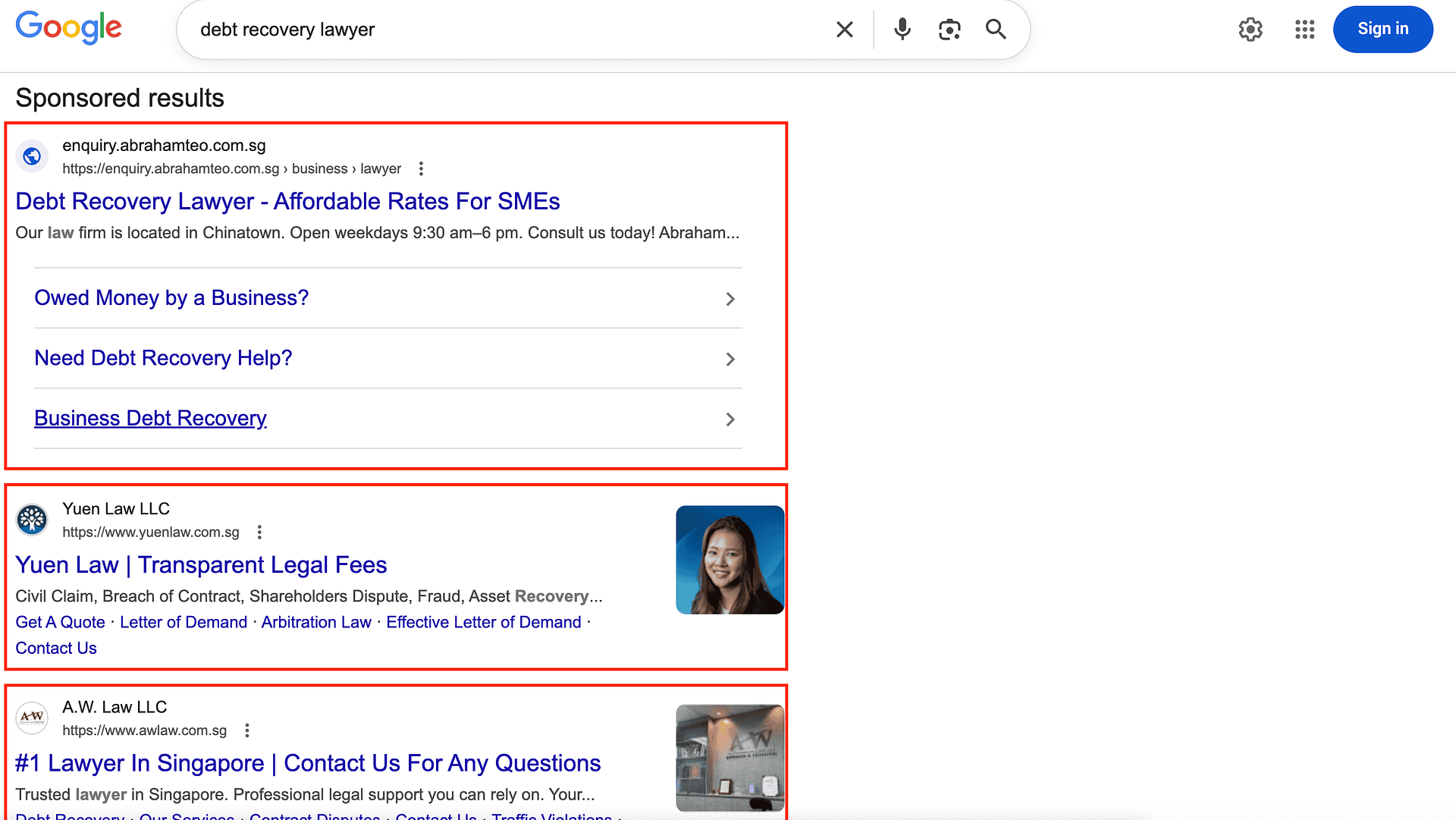1456x820 pixels.
Task: Click the Sign in button
Action: coord(1382,30)
